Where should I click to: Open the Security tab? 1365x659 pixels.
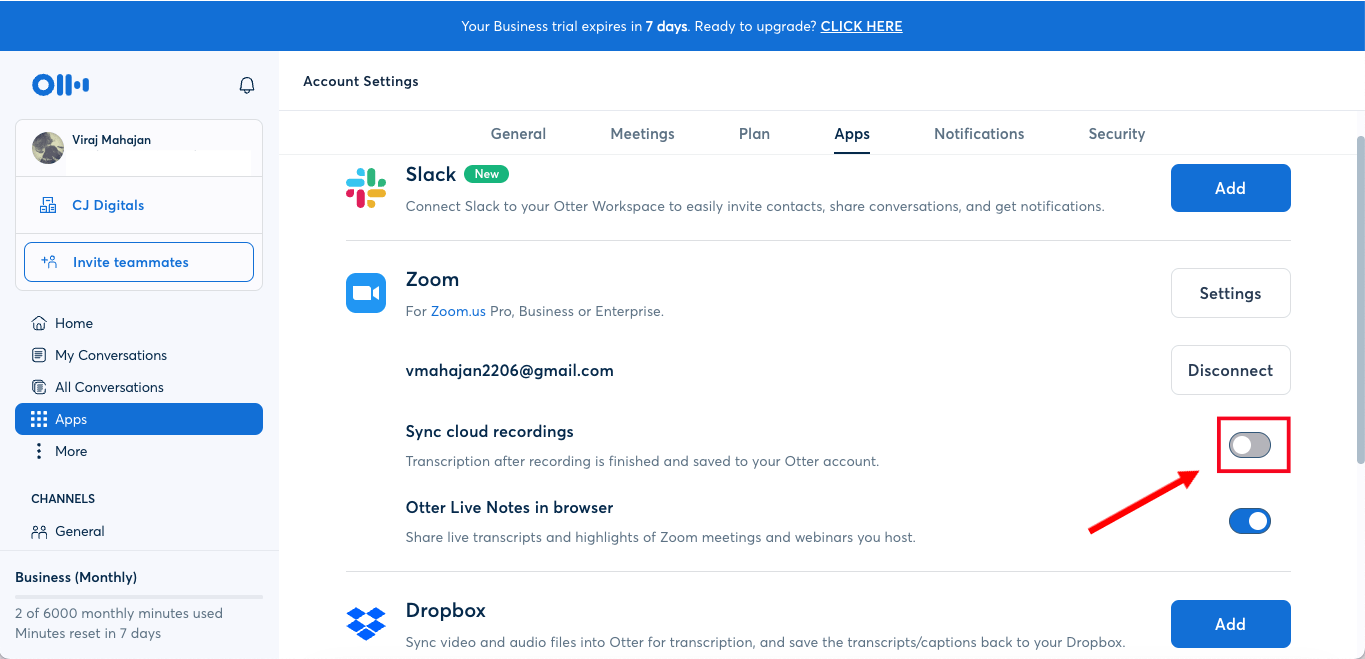[1117, 134]
